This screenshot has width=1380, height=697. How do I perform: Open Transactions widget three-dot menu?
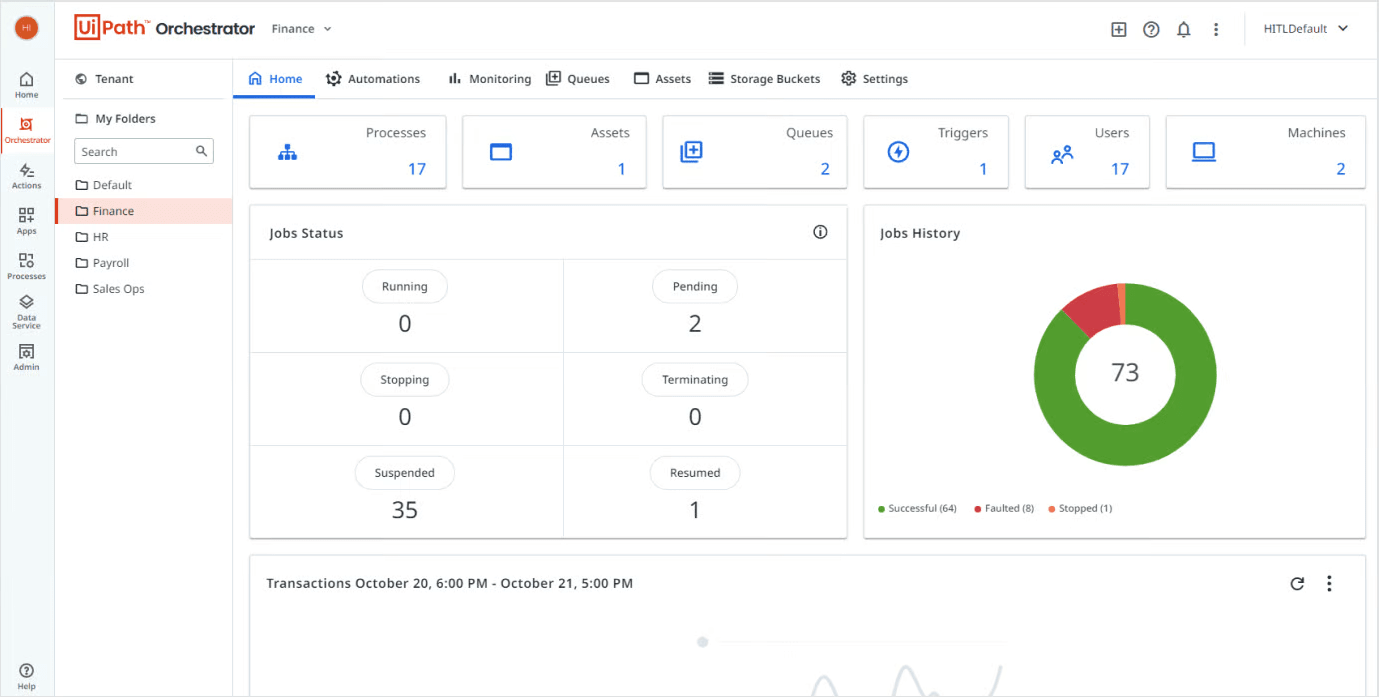pyautogui.click(x=1329, y=584)
